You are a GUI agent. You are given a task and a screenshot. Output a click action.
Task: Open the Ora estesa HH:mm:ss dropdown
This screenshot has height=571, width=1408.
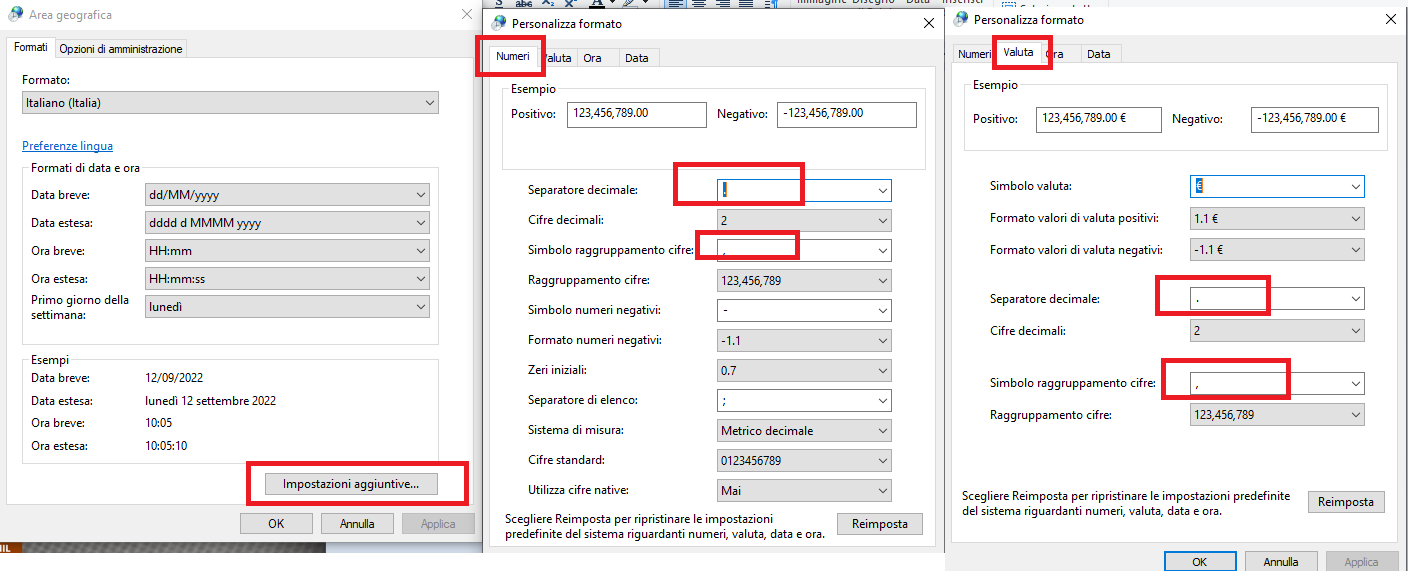(x=287, y=279)
